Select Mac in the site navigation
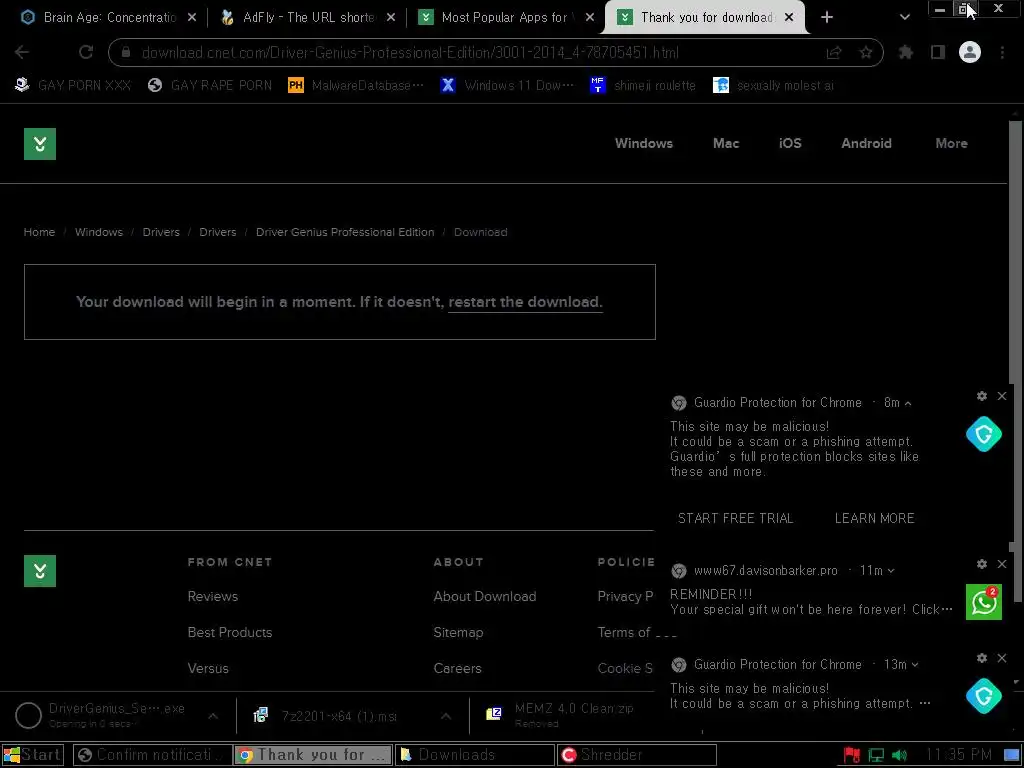 click(726, 144)
